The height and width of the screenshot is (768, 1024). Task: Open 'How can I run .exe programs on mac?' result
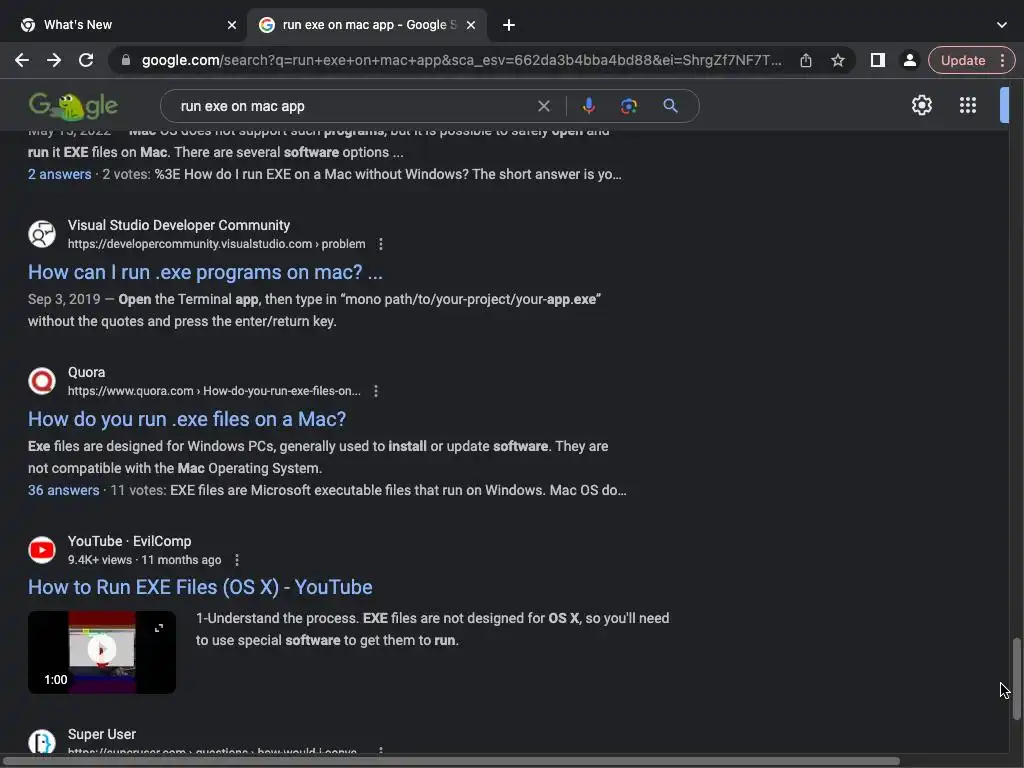[x=205, y=272]
